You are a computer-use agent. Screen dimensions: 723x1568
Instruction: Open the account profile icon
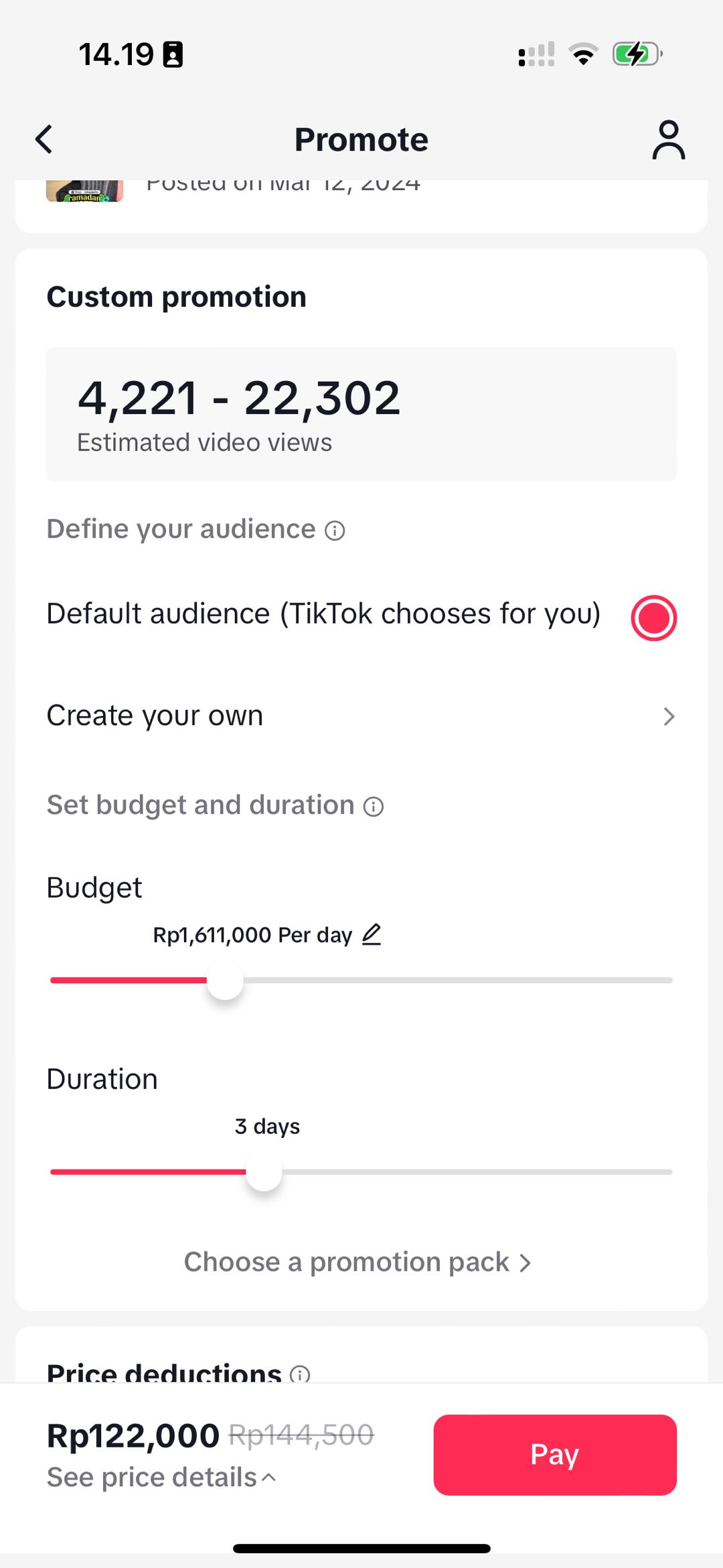(x=668, y=140)
